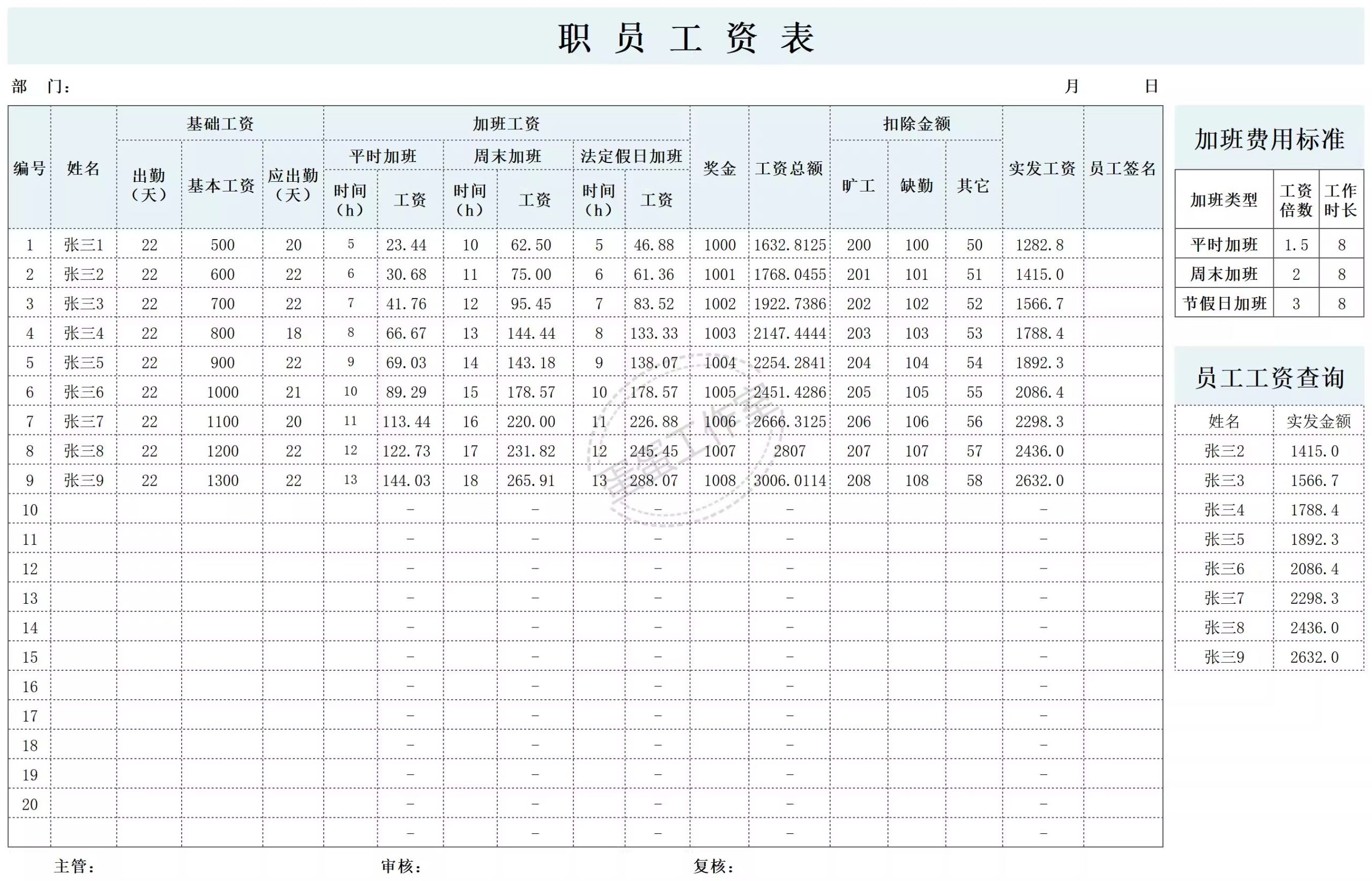Click 张三5 basic salary cell 900

pos(222,362)
